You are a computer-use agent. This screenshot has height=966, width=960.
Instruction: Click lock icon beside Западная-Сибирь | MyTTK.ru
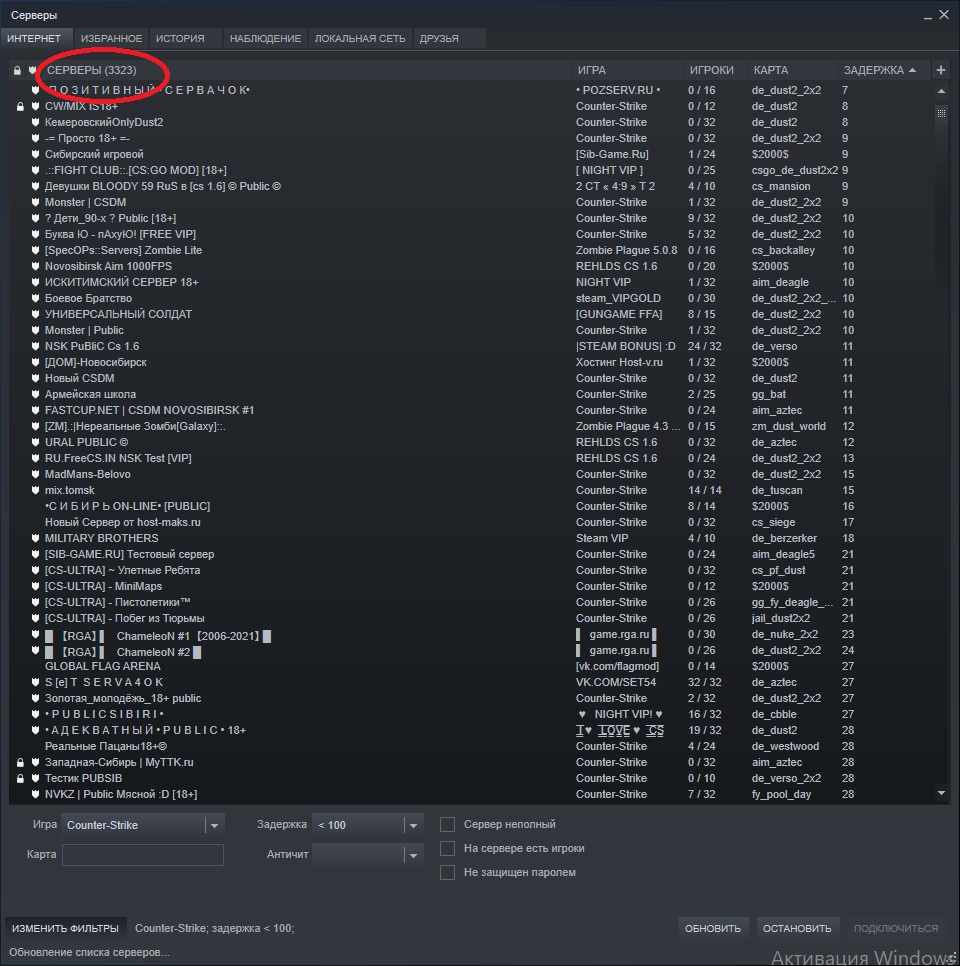(20, 763)
